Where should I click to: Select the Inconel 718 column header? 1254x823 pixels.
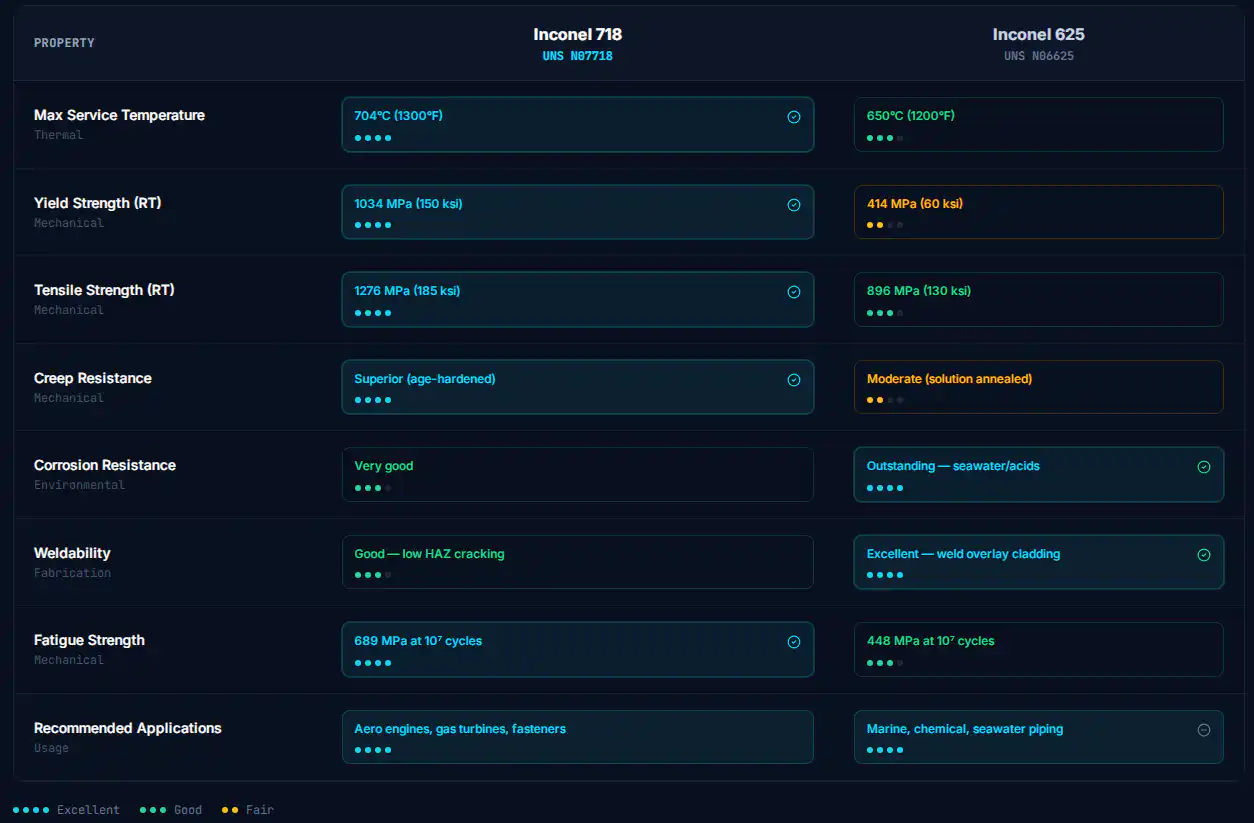577,34
